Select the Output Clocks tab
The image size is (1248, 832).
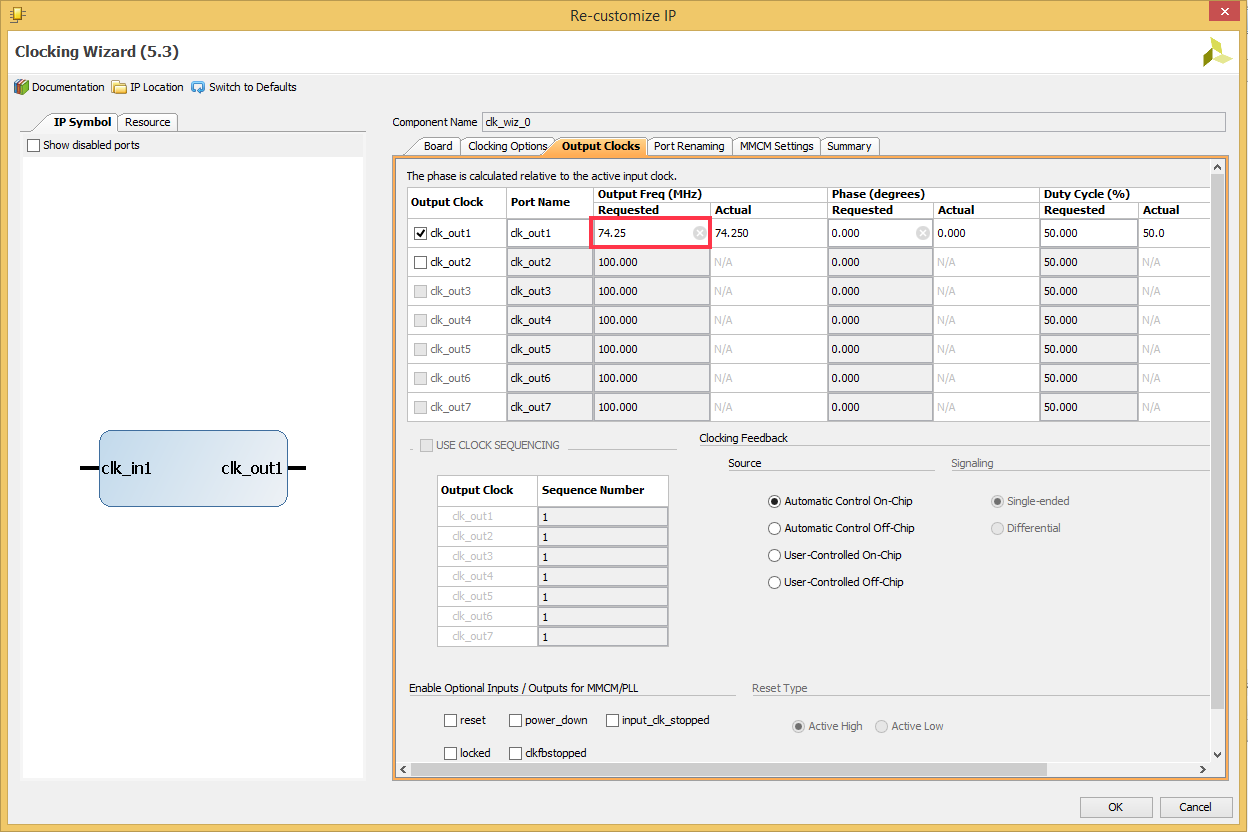tap(600, 146)
